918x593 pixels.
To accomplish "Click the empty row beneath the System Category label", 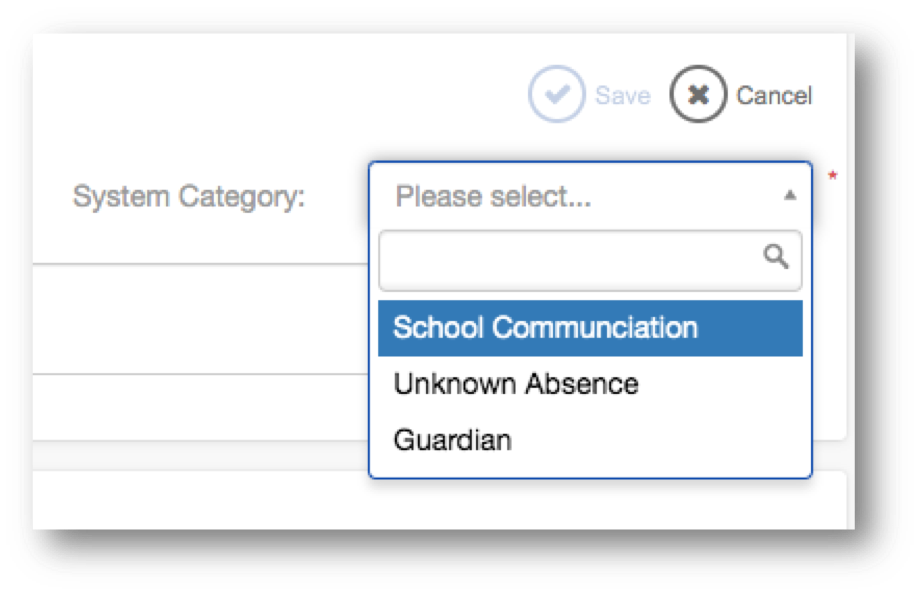I will [200, 320].
